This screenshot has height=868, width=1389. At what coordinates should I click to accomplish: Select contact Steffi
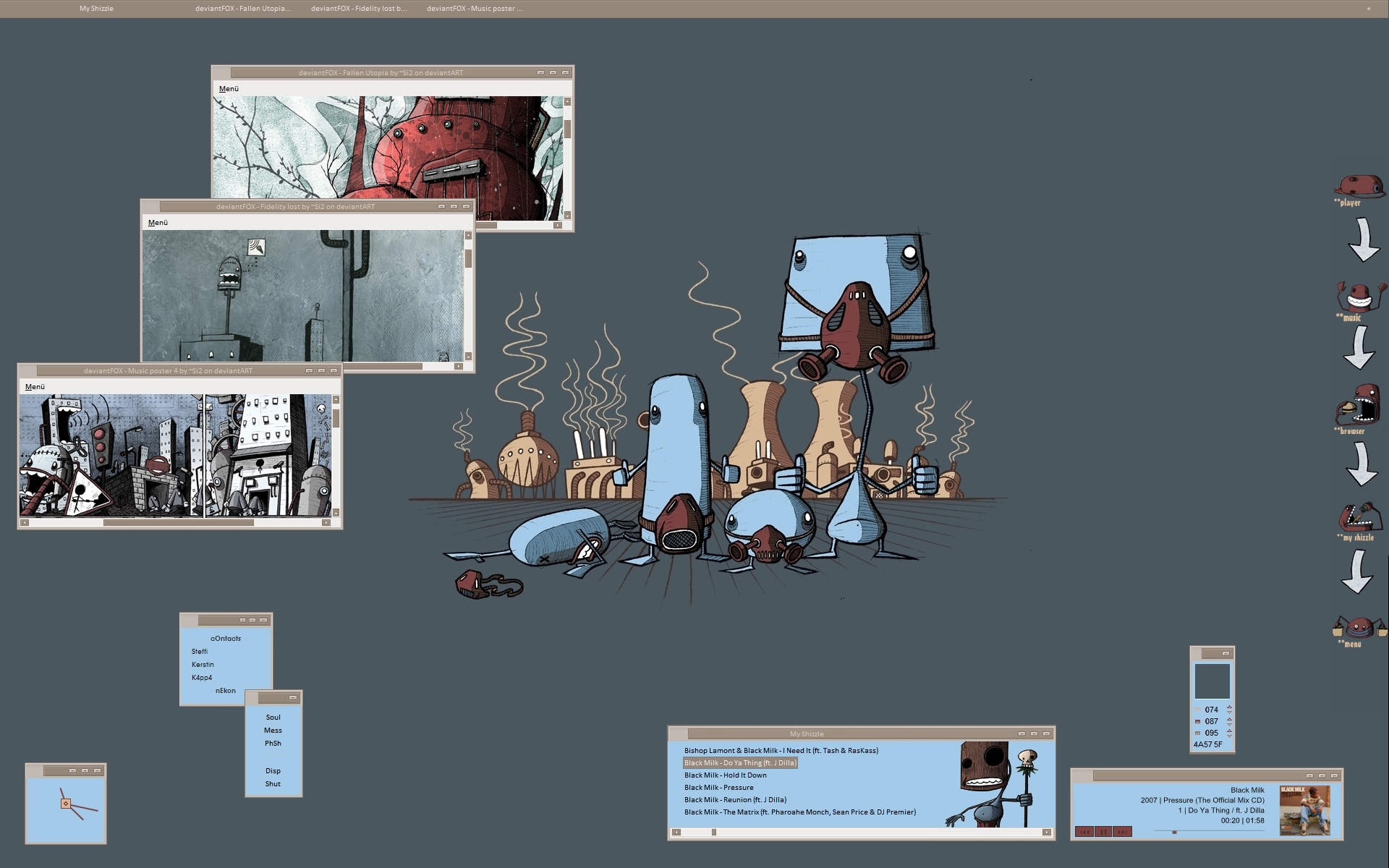coord(200,652)
